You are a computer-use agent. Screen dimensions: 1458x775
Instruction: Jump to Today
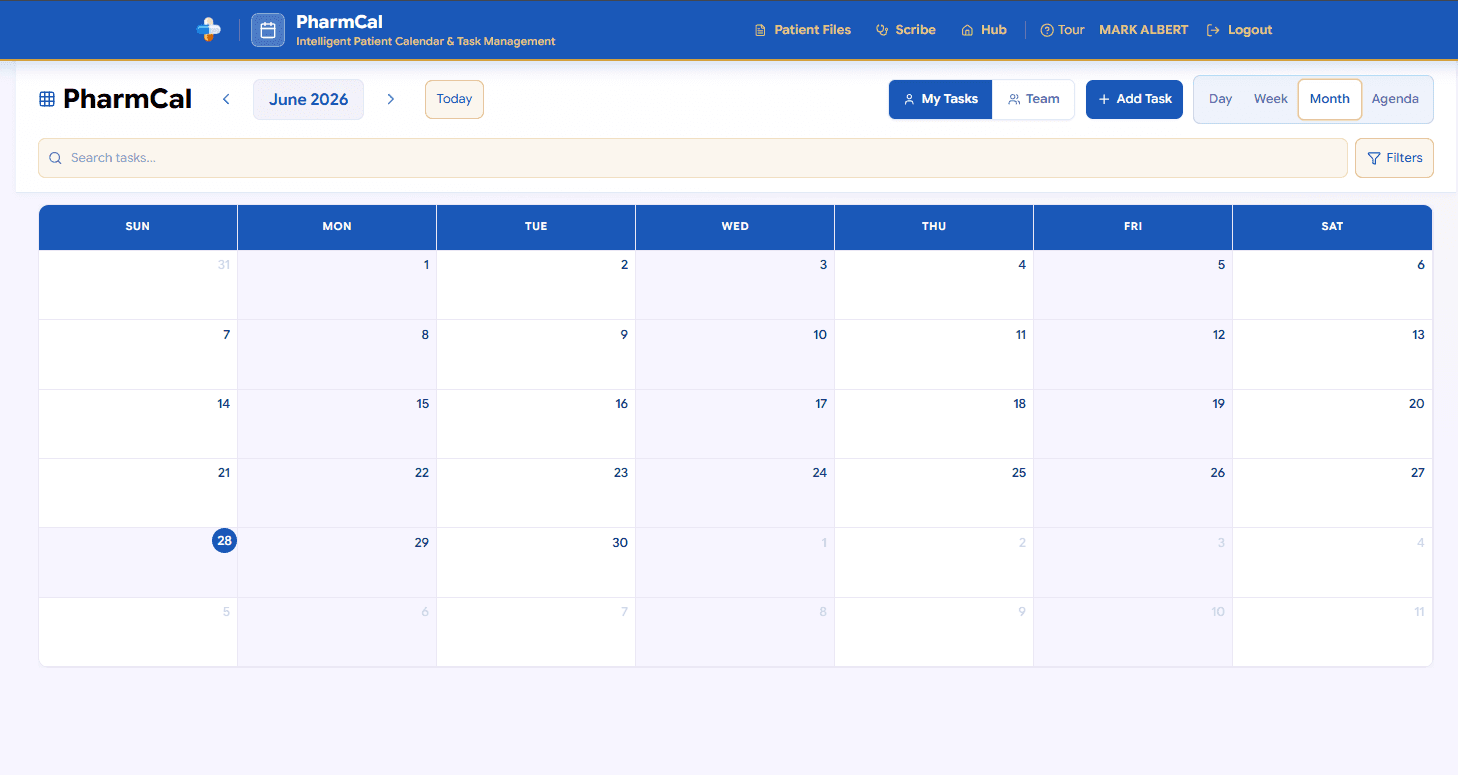coord(454,99)
